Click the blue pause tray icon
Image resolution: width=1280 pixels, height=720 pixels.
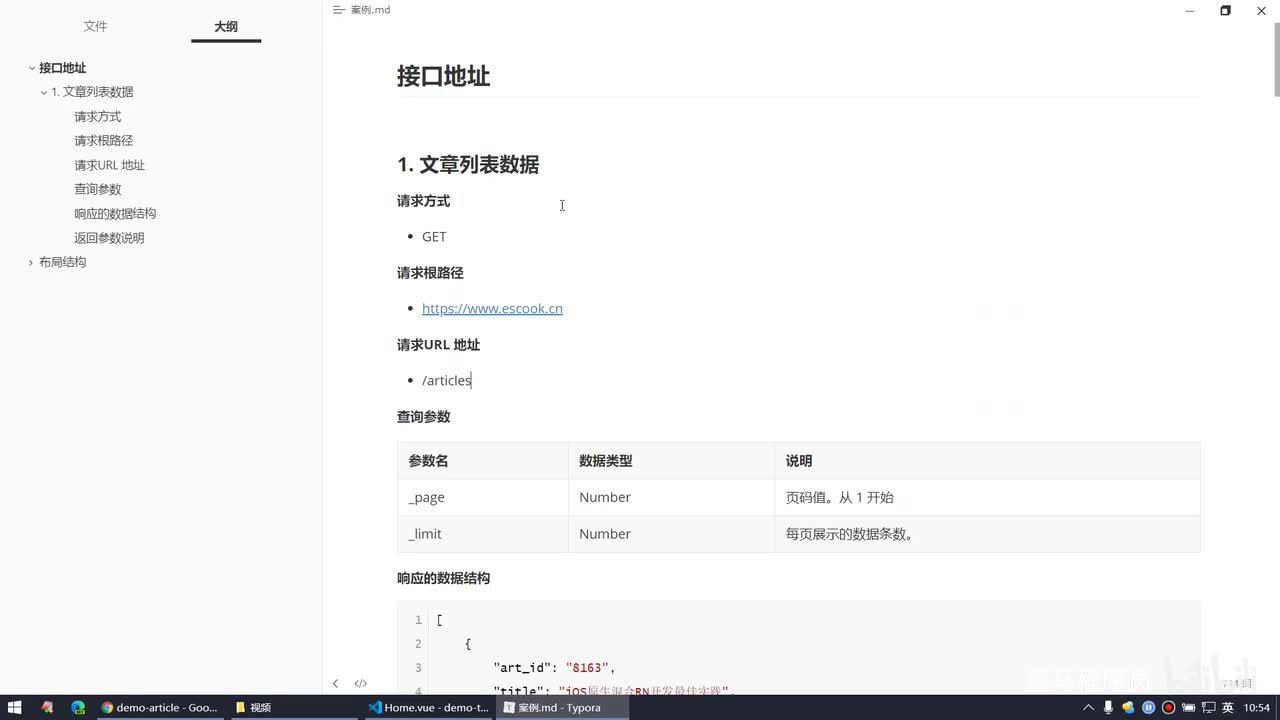pyautogui.click(x=1148, y=708)
